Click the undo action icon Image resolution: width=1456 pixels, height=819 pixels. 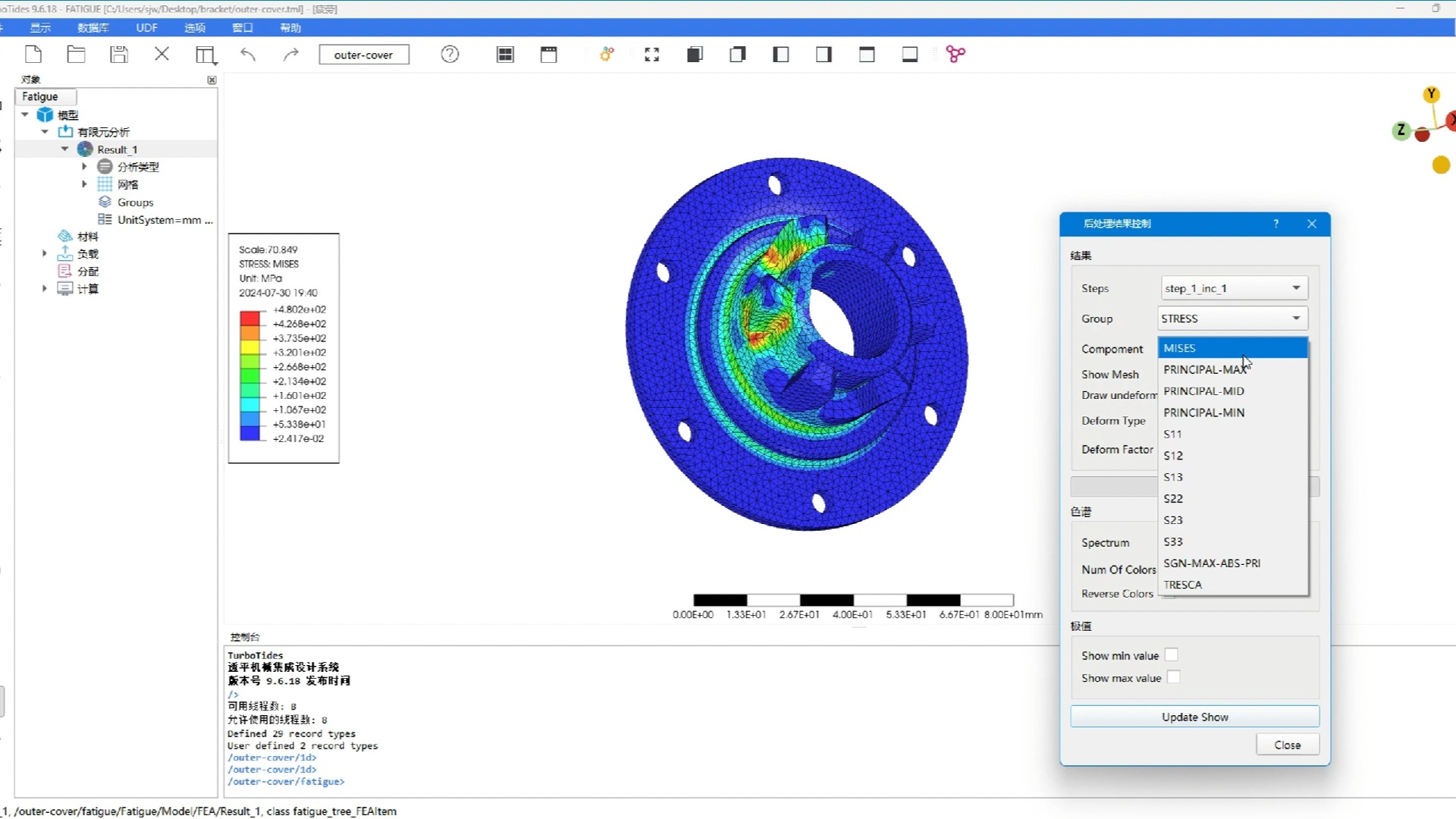[248, 54]
